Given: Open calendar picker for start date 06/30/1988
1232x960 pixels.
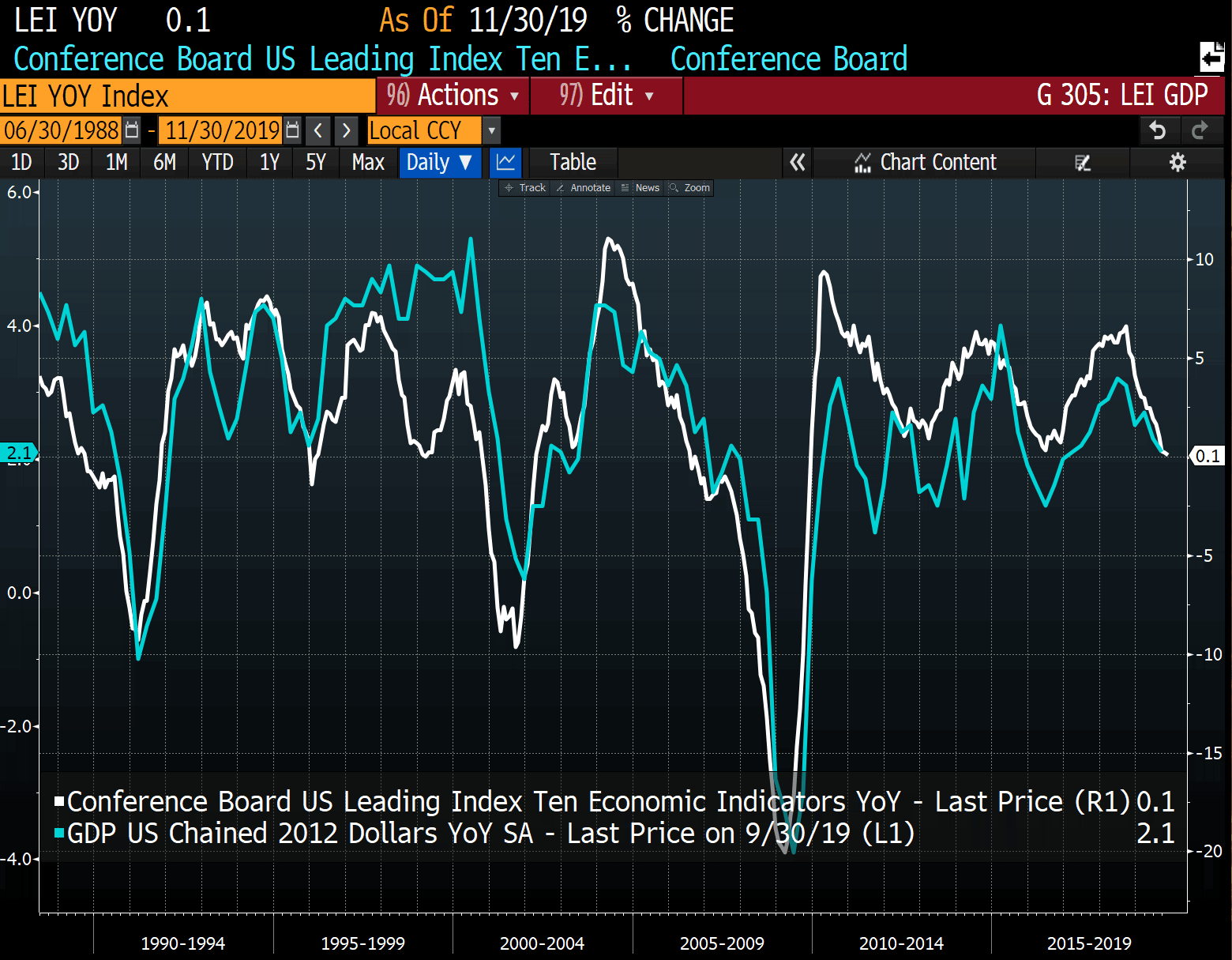Looking at the screenshot, I should [x=132, y=130].
